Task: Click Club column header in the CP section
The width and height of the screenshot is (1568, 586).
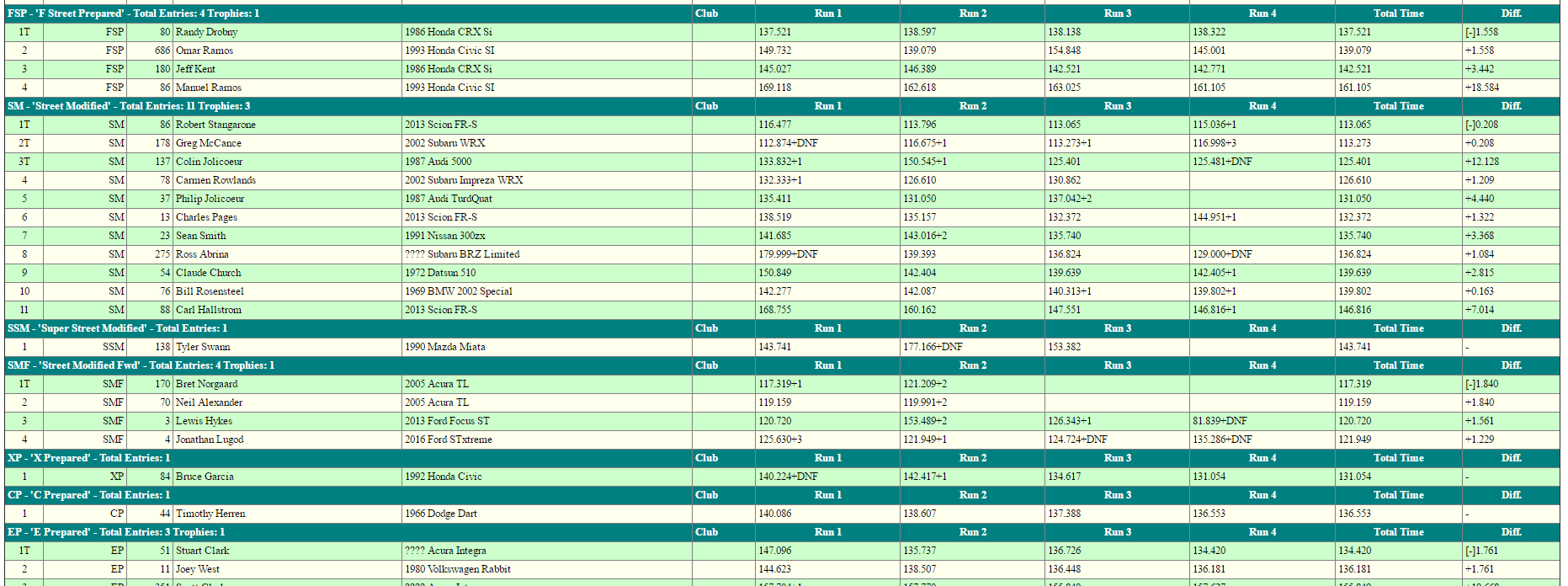Action: (706, 495)
